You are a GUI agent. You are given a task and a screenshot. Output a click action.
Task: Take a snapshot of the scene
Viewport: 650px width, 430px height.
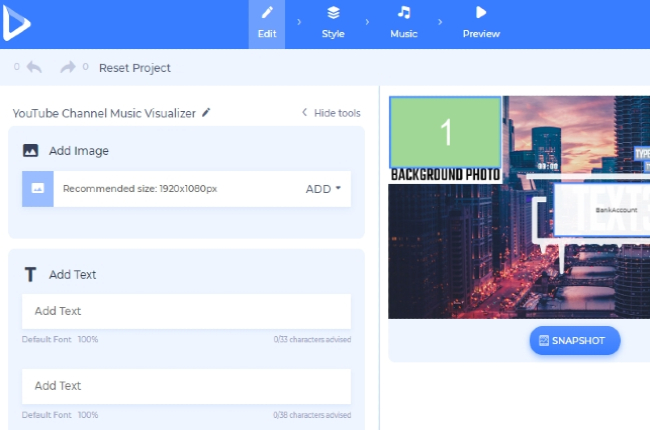coord(575,340)
